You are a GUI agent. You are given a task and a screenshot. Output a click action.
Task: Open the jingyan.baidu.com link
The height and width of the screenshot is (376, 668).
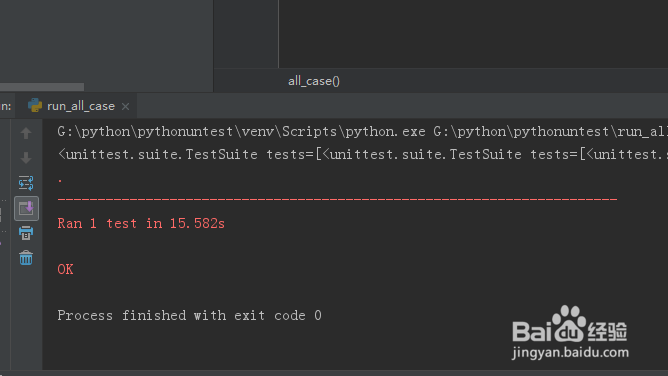coord(570,353)
